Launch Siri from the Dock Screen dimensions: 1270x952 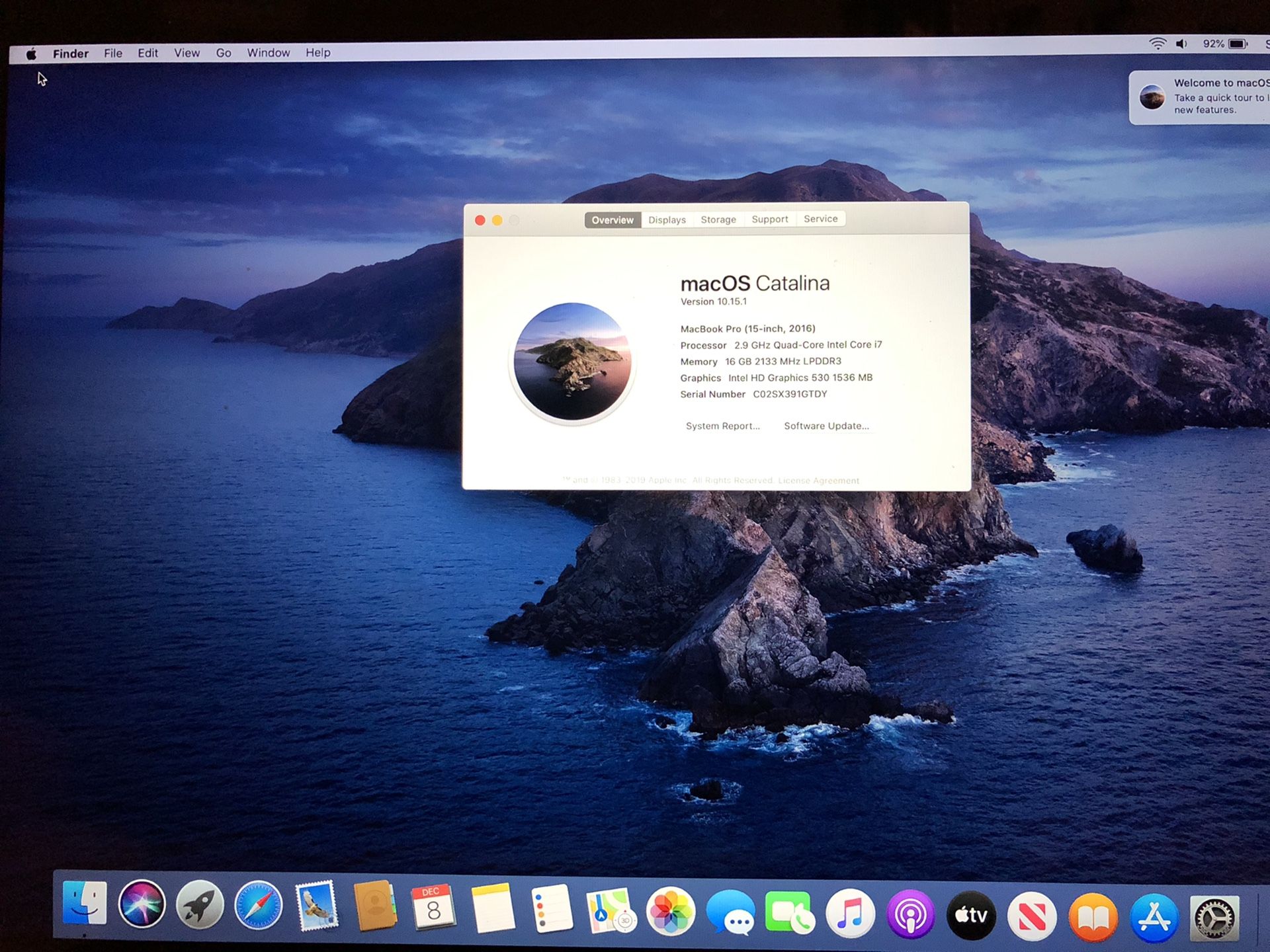coord(142,904)
